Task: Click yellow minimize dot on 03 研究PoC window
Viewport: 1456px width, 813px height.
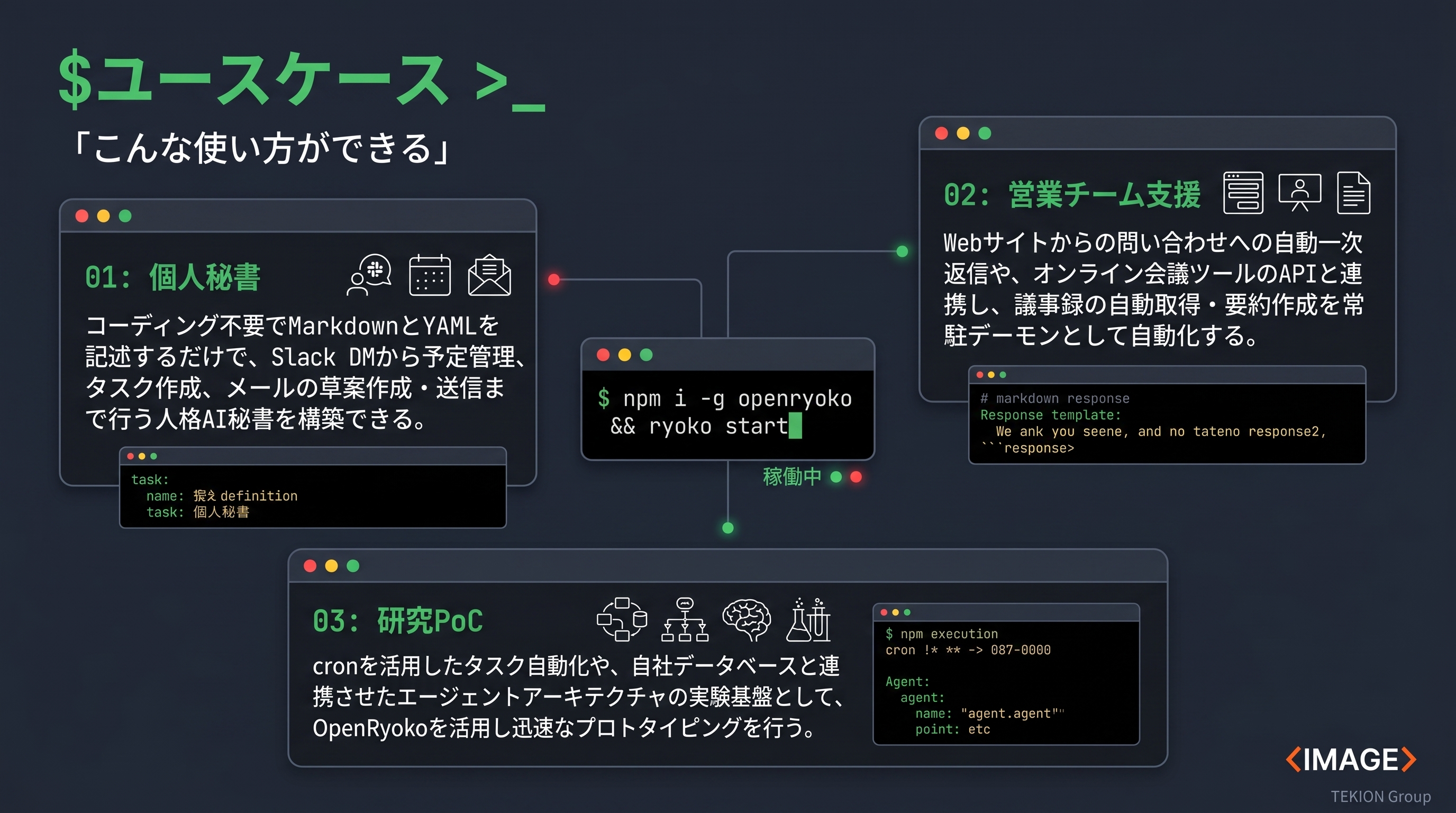Action: pos(332,566)
